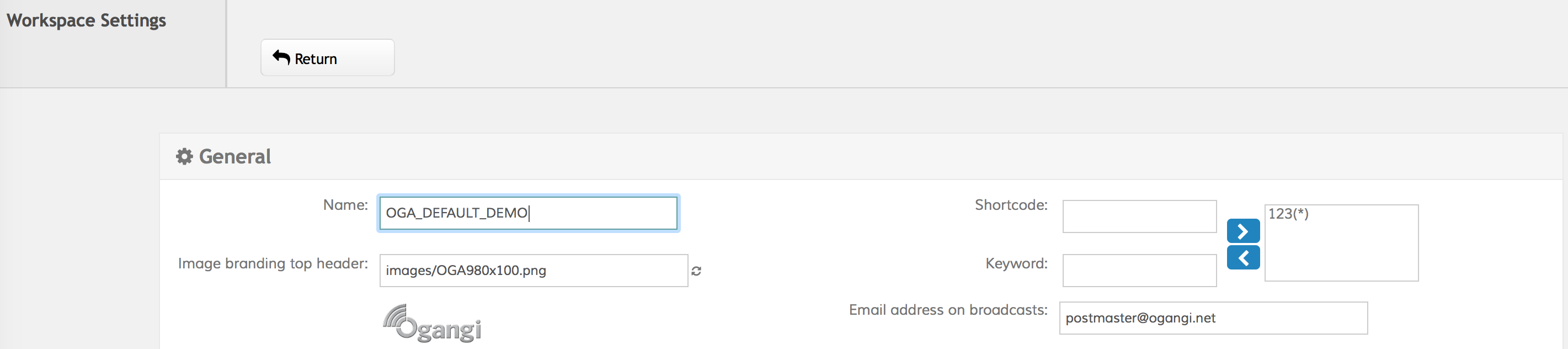Click the Name label
The image size is (1568, 349).
[x=345, y=205]
